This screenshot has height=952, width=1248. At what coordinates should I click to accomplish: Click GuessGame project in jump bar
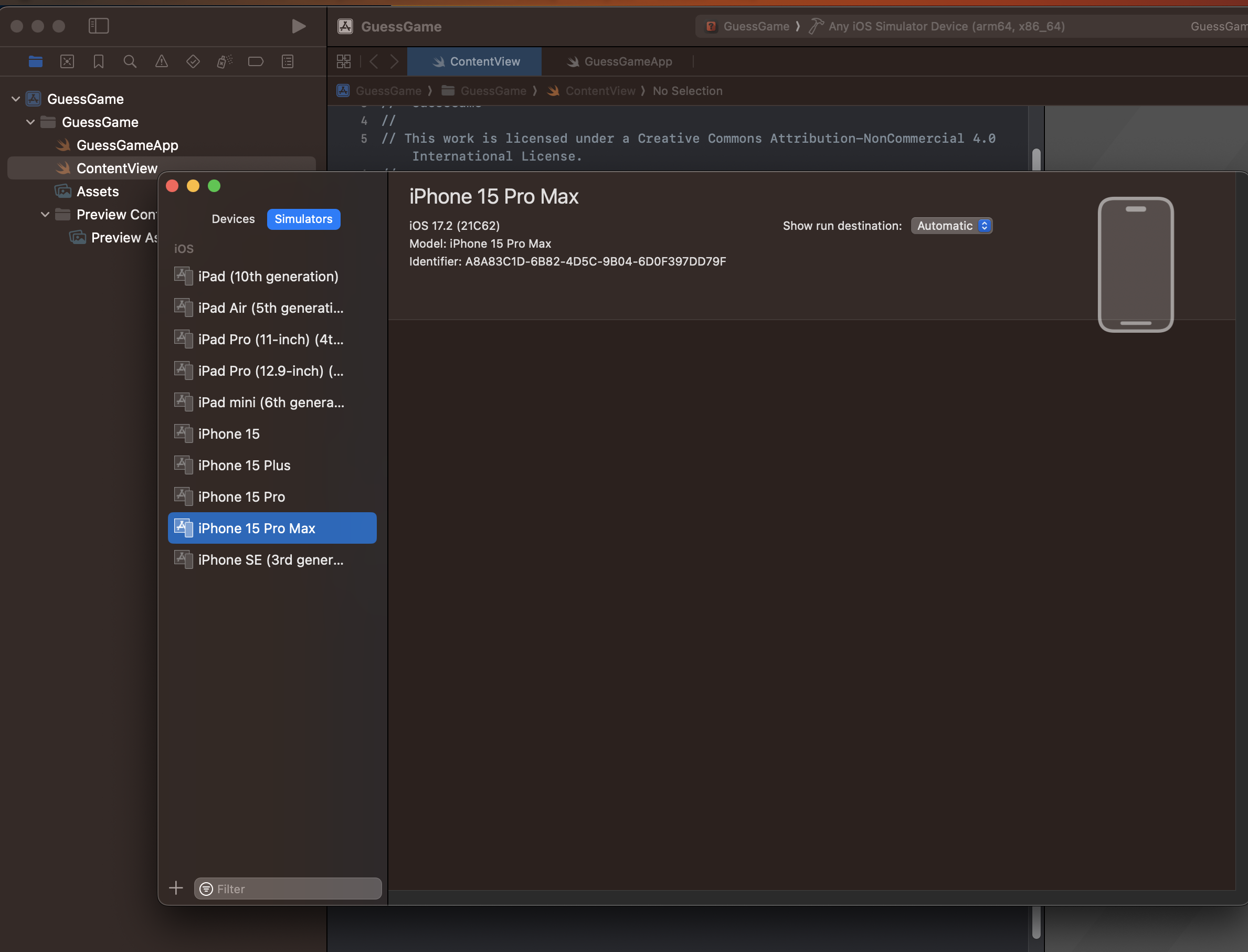(379, 91)
